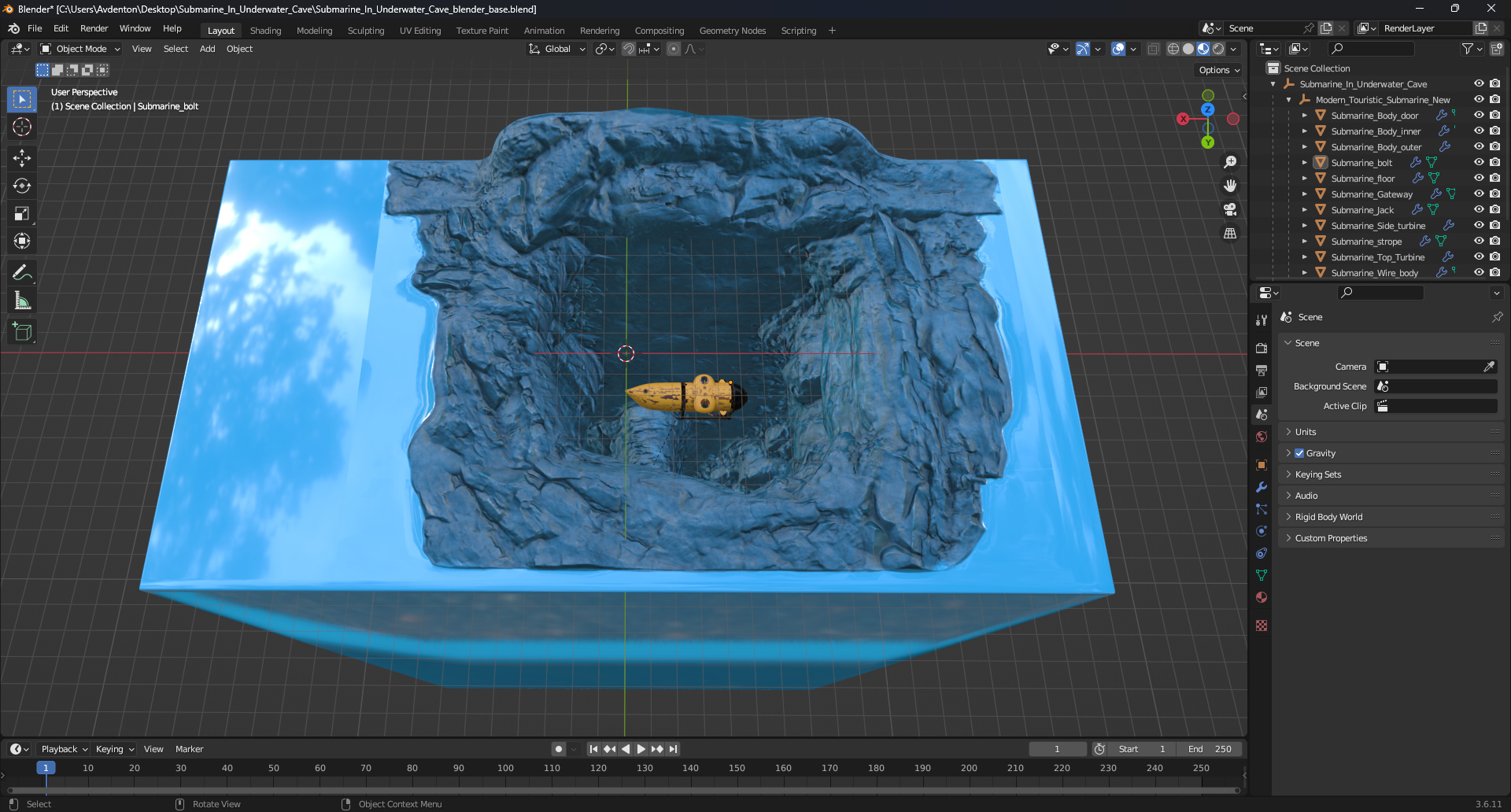Select the Rotate tool
This screenshot has height=812, width=1511.
(x=22, y=186)
